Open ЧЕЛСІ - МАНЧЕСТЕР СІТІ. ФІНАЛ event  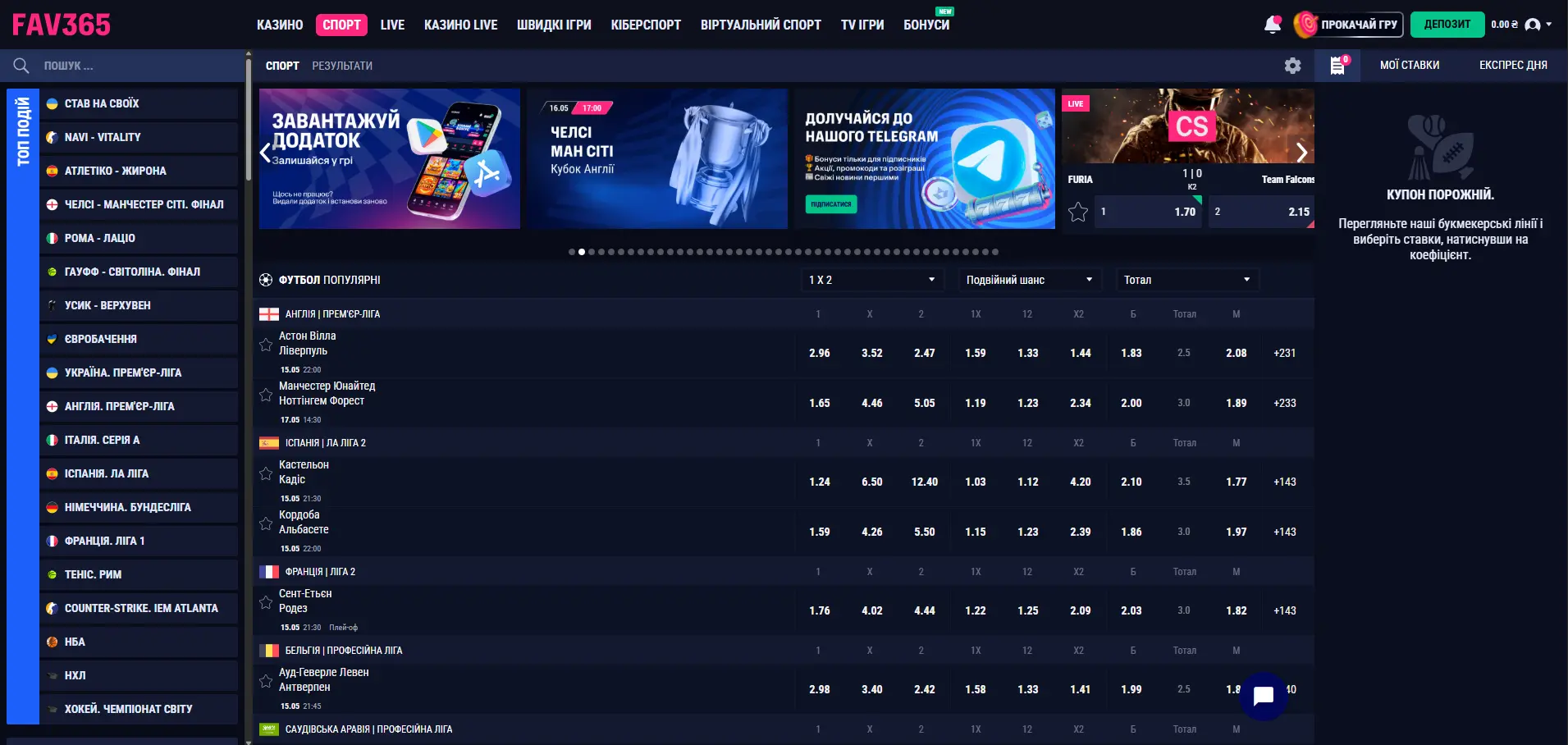pos(139,204)
